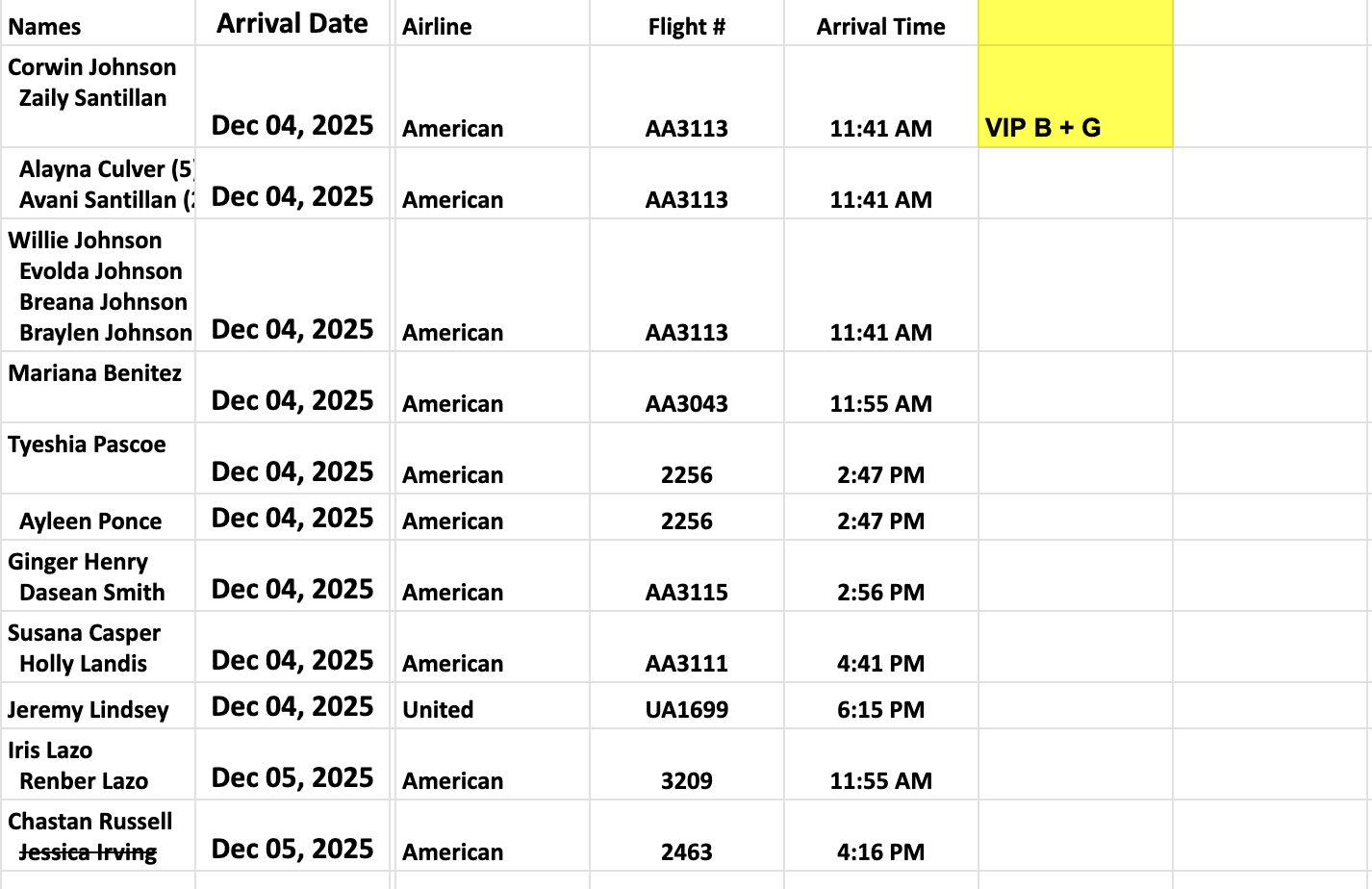Viewport: 1372px width, 889px height.
Task: Click the United airline cell
Action: 492,706
